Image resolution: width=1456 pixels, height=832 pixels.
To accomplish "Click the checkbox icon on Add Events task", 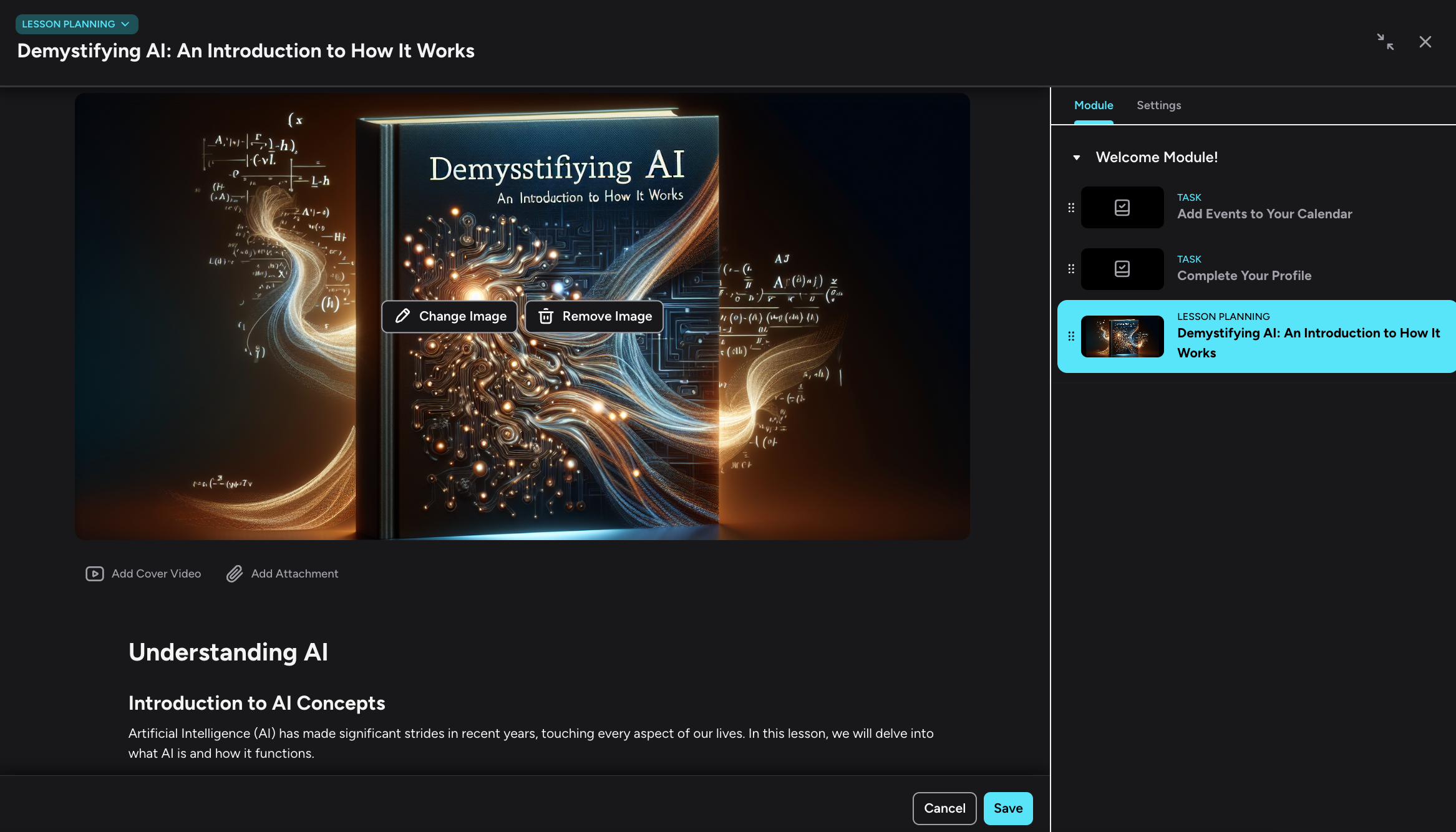I will (x=1122, y=207).
